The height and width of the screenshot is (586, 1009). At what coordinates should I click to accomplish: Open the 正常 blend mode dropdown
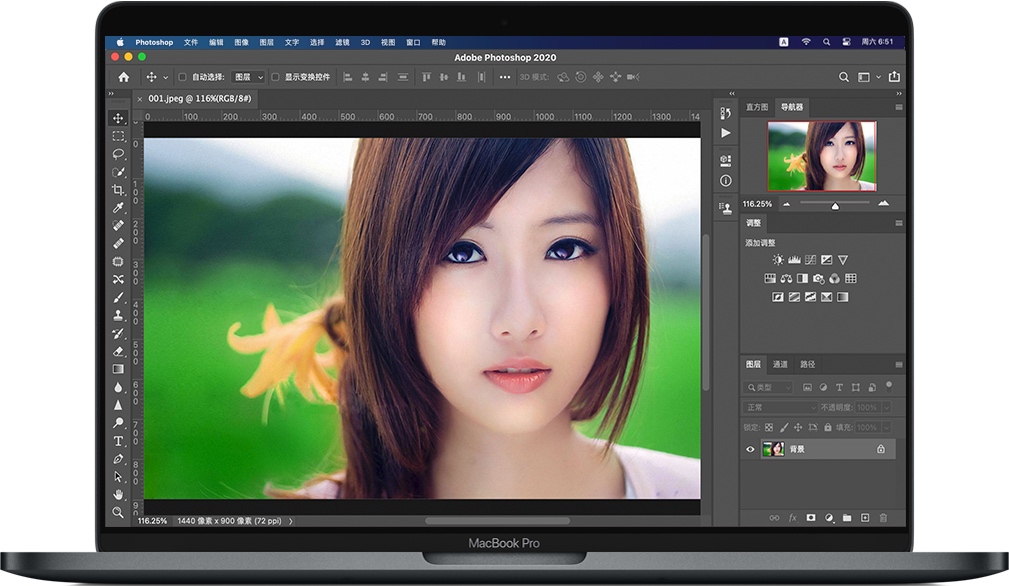[x=779, y=407]
